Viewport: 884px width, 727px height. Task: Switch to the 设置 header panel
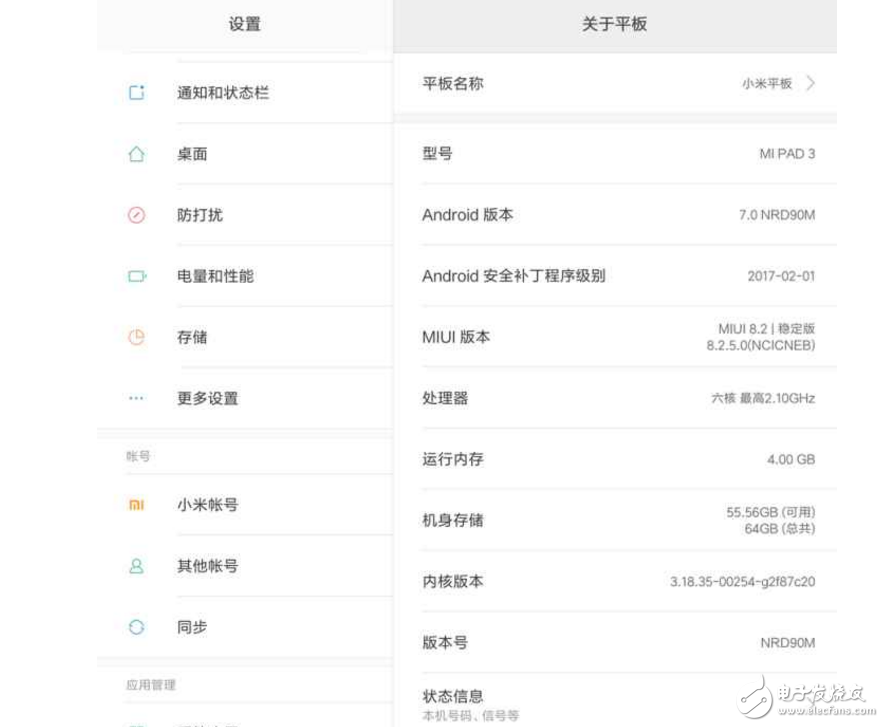(x=245, y=23)
